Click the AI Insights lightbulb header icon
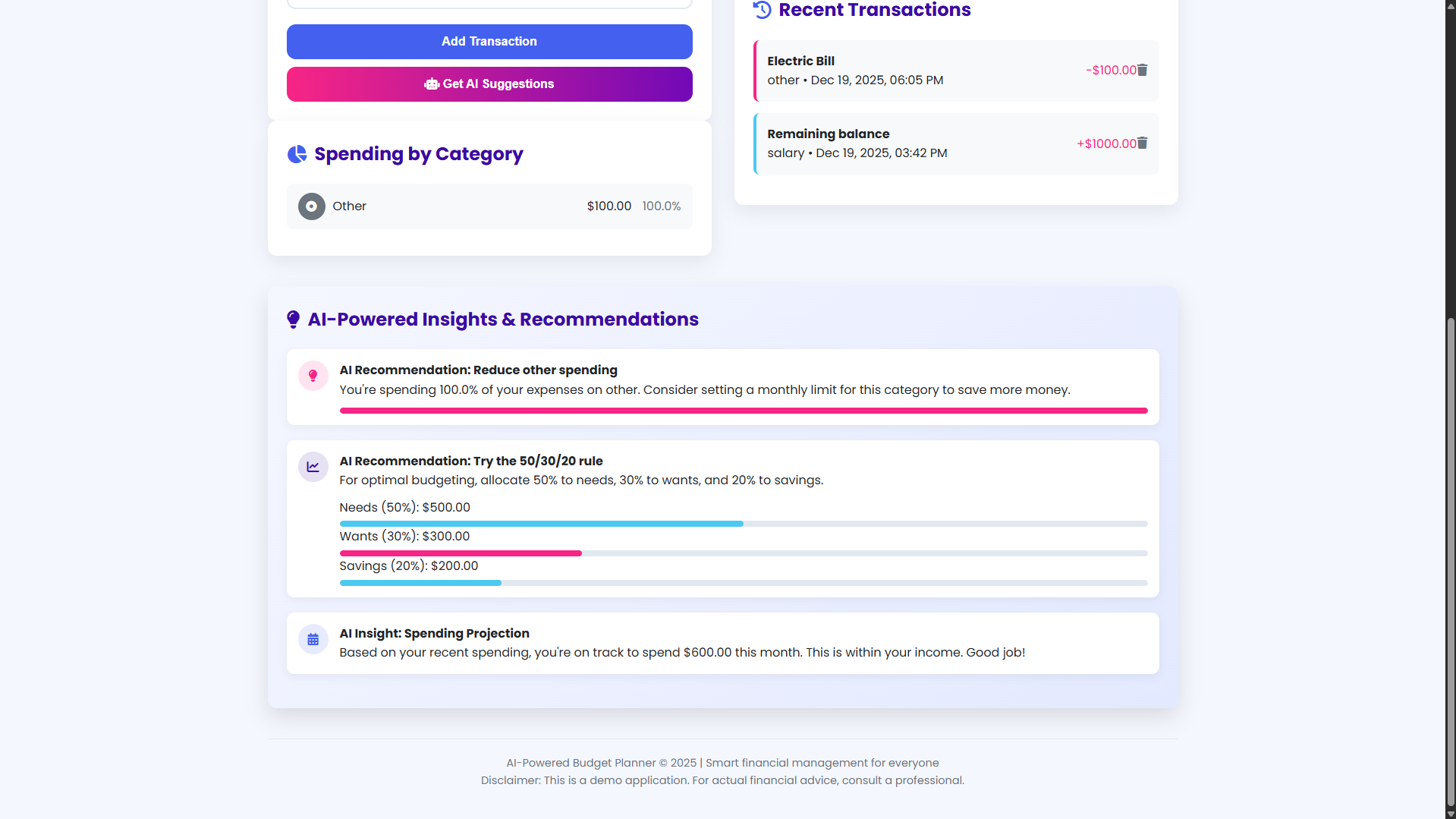1456x819 pixels. pos(293,320)
